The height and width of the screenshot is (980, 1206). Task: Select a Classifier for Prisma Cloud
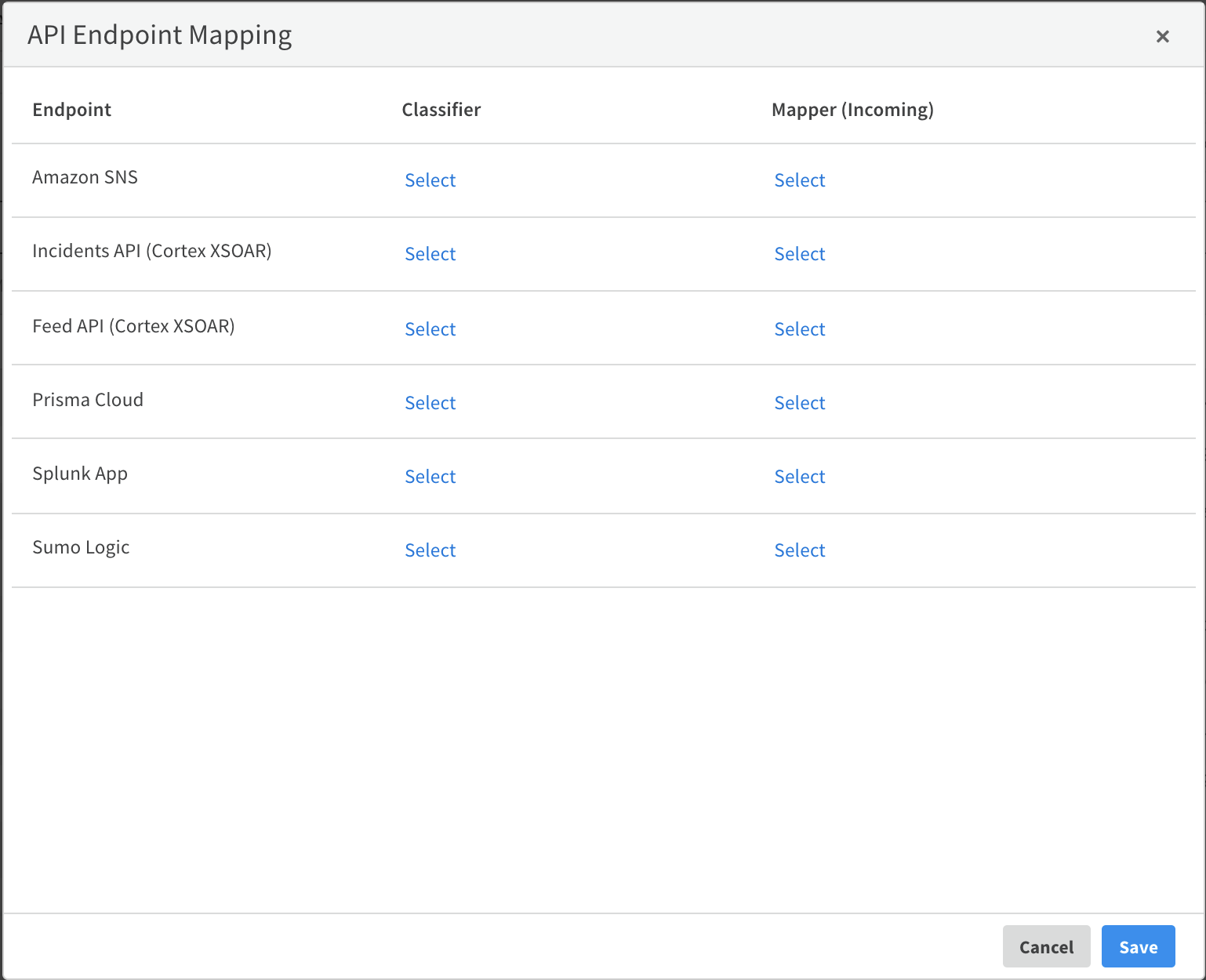click(x=430, y=402)
